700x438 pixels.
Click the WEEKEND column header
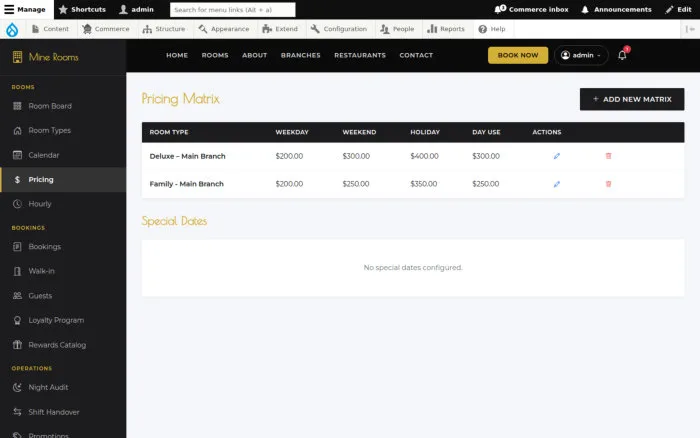click(359, 132)
